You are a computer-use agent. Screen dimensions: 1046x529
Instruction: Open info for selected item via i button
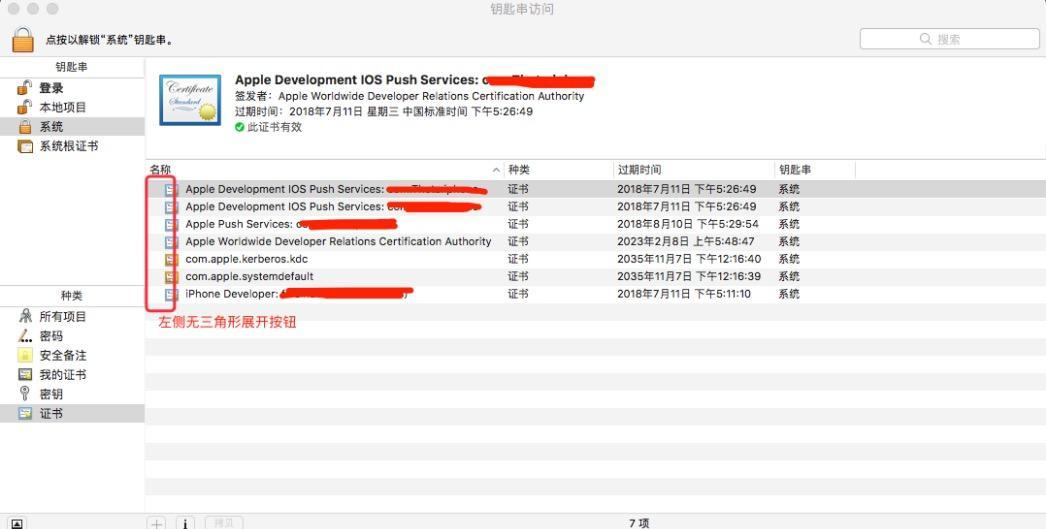click(185, 524)
